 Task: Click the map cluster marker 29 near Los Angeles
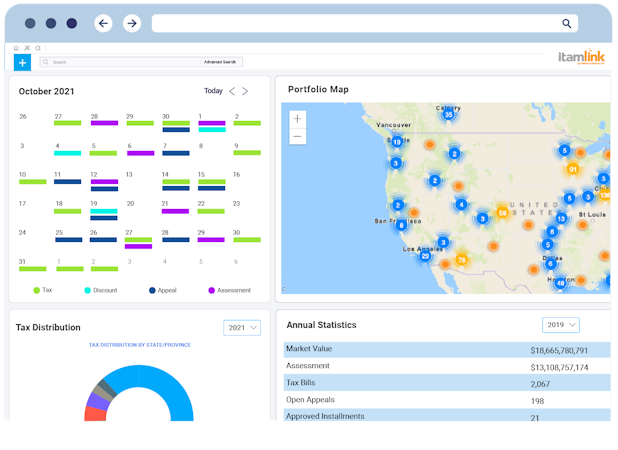click(x=425, y=256)
